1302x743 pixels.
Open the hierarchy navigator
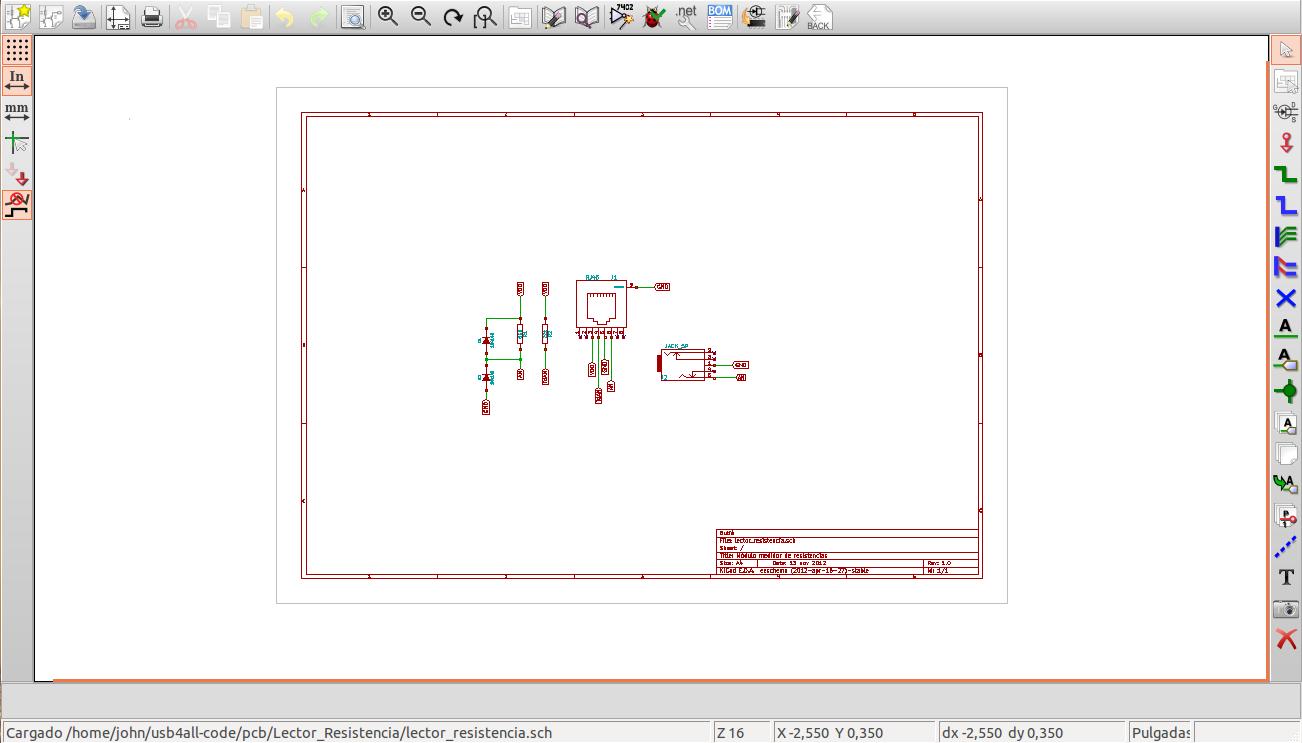pos(519,17)
